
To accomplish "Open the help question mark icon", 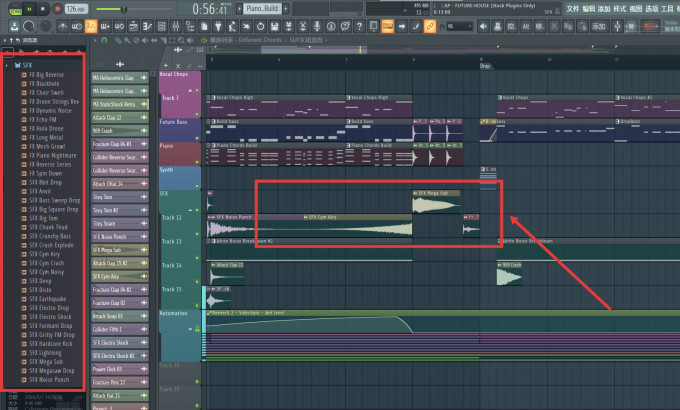I will (x=359, y=26).
